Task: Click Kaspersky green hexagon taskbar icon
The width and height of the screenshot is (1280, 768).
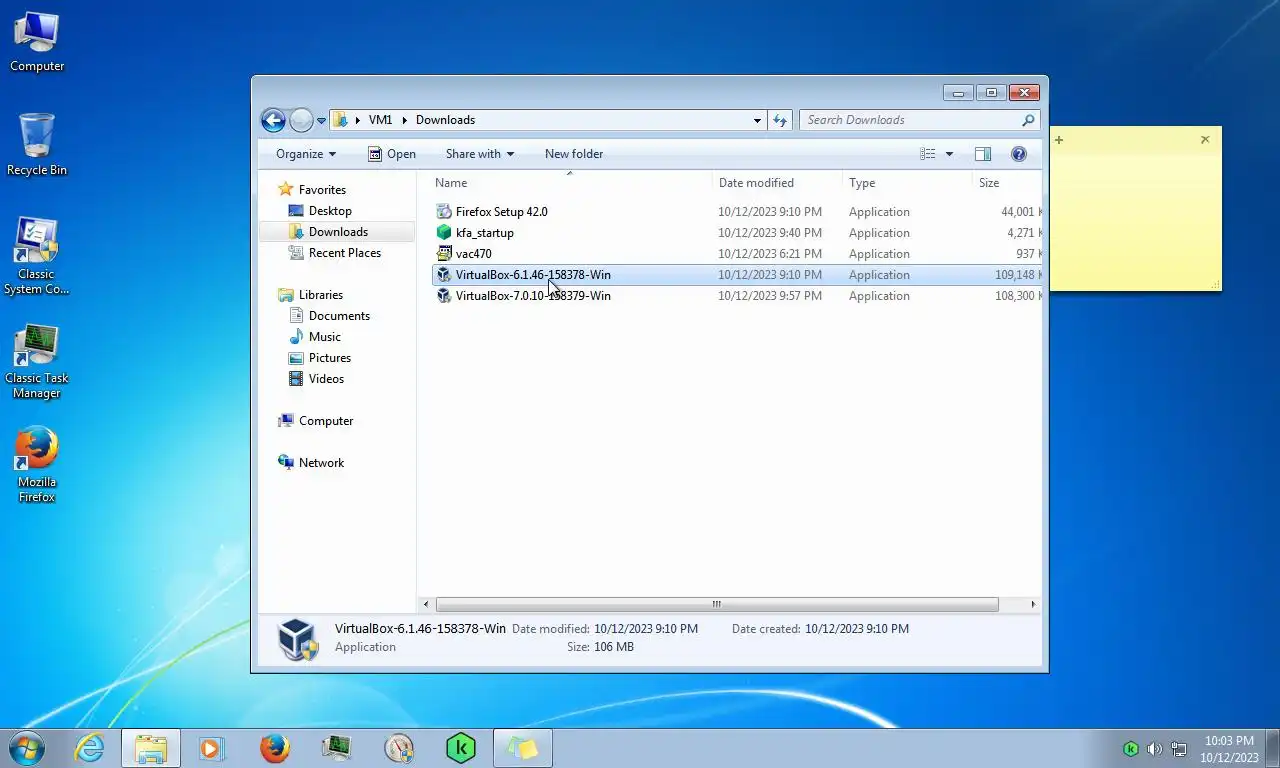Action: pyautogui.click(x=460, y=748)
